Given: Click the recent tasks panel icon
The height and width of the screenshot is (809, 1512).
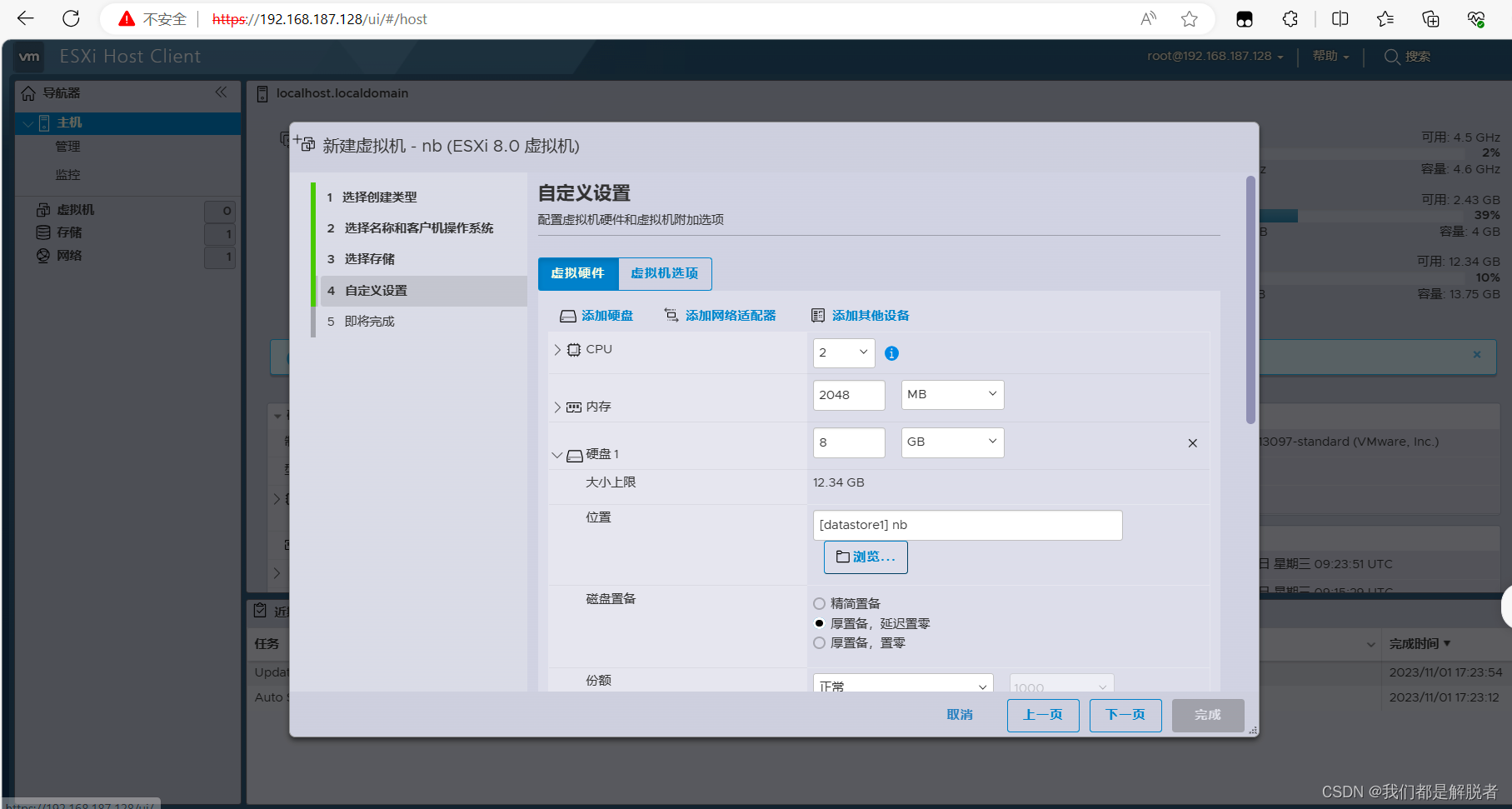Looking at the screenshot, I should [x=261, y=611].
